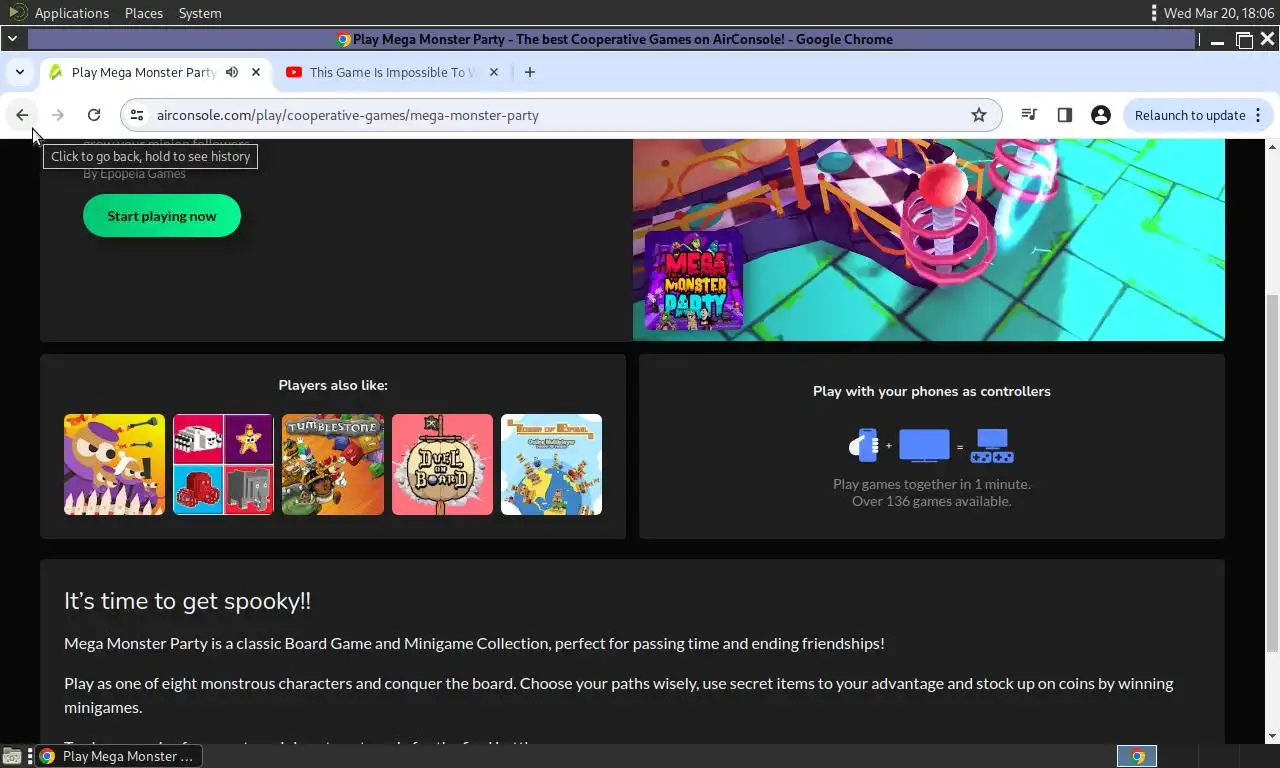Click show desktop icon in bottom panel
This screenshot has height=768, width=1280.
pyautogui.click(x=12, y=756)
